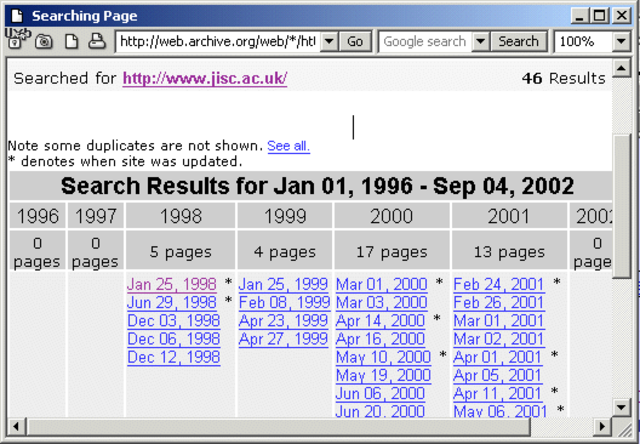
Task: Open the http://www.jisc.ac.uk/ link
Action: point(205,78)
